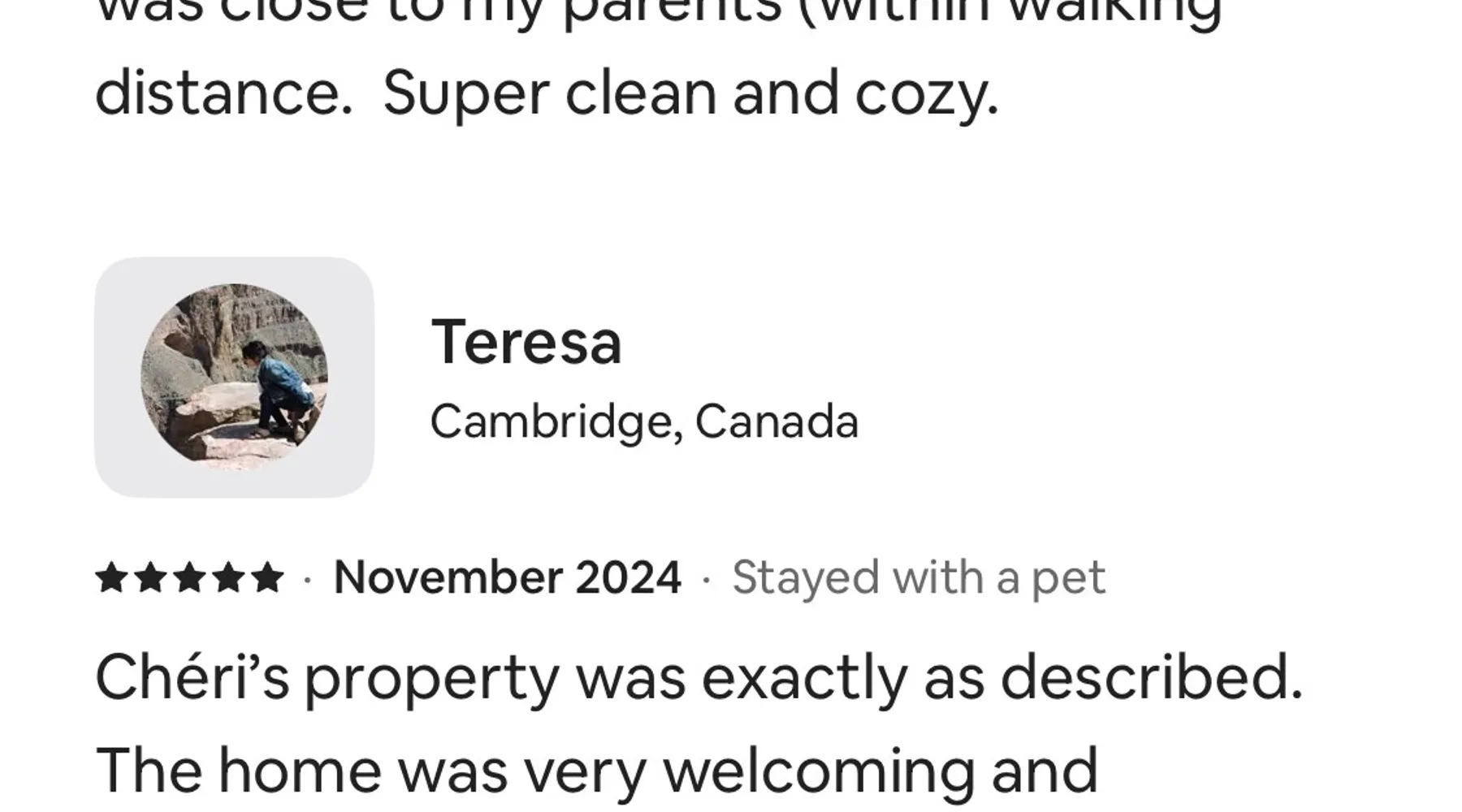1462x812 pixels.
Task: Click the word "property" in Teresa's review
Action: [x=432, y=679]
